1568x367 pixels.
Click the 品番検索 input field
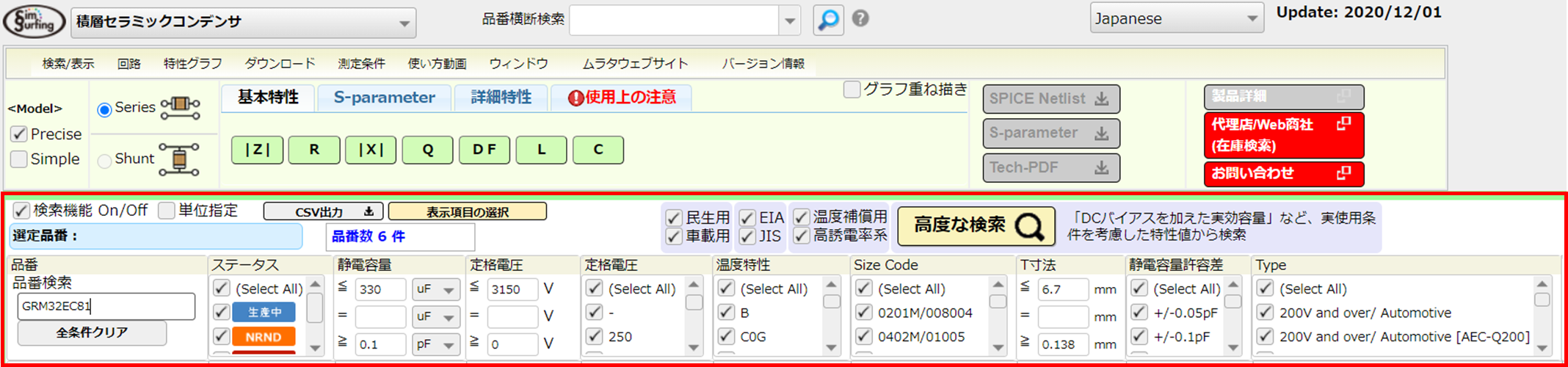pyautogui.click(x=106, y=306)
